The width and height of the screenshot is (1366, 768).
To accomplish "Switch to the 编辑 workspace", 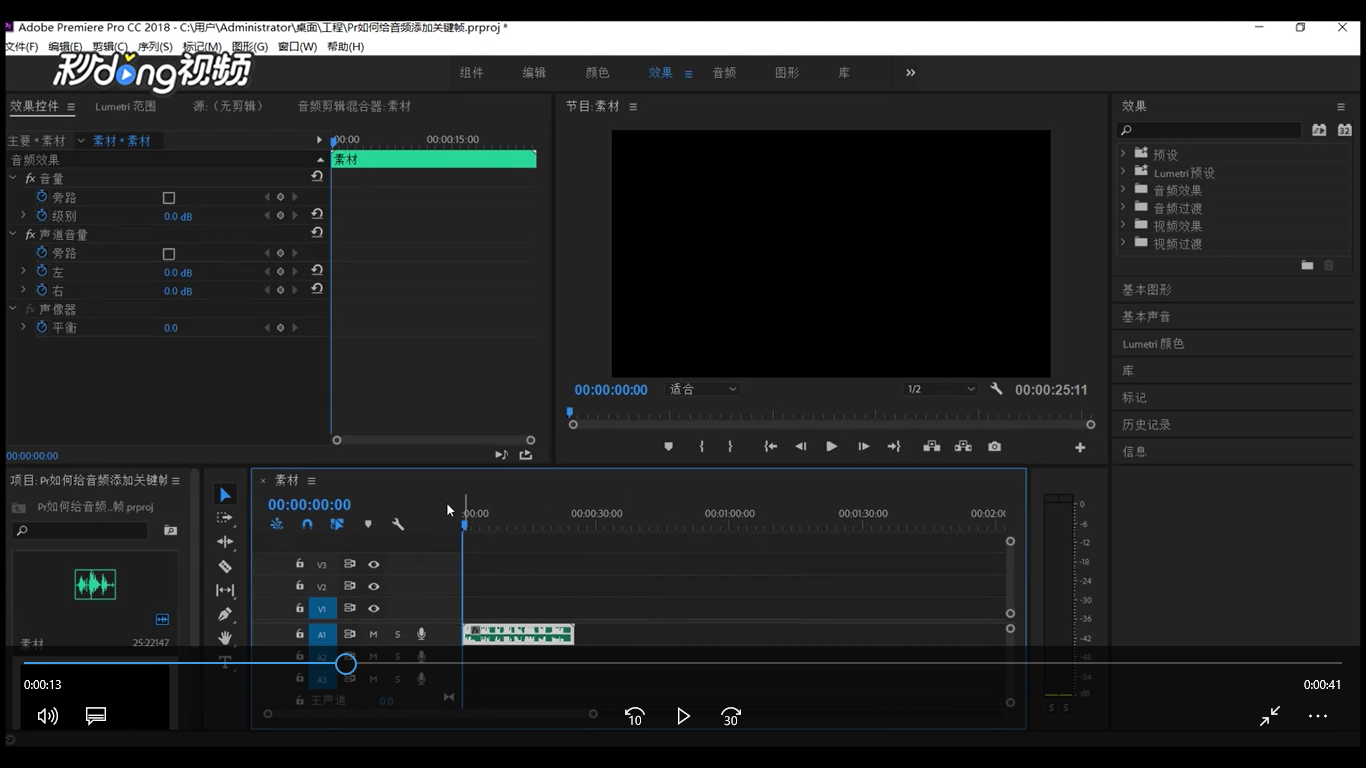I will coord(534,73).
